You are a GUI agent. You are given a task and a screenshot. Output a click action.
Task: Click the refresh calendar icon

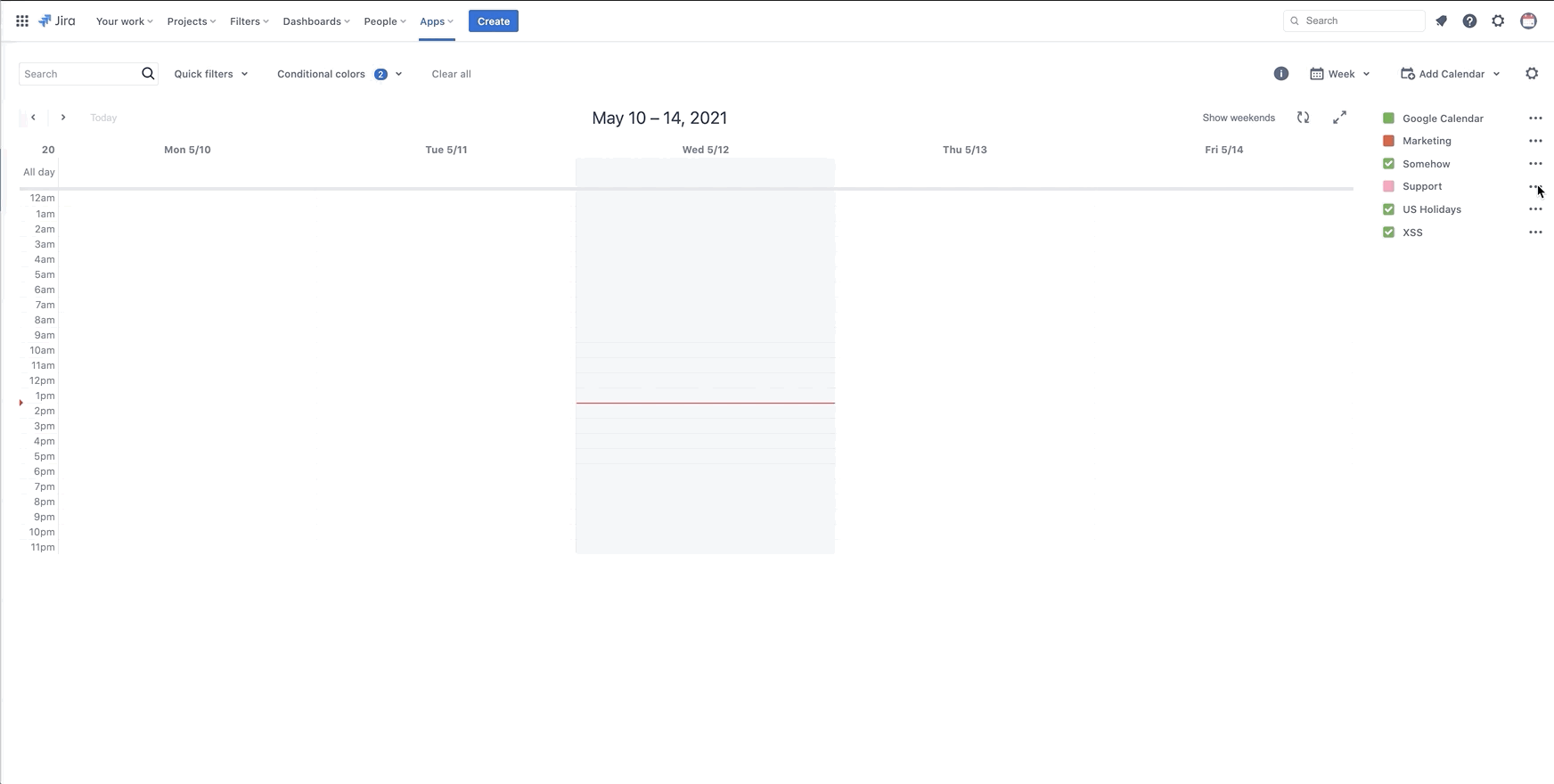tap(1303, 118)
